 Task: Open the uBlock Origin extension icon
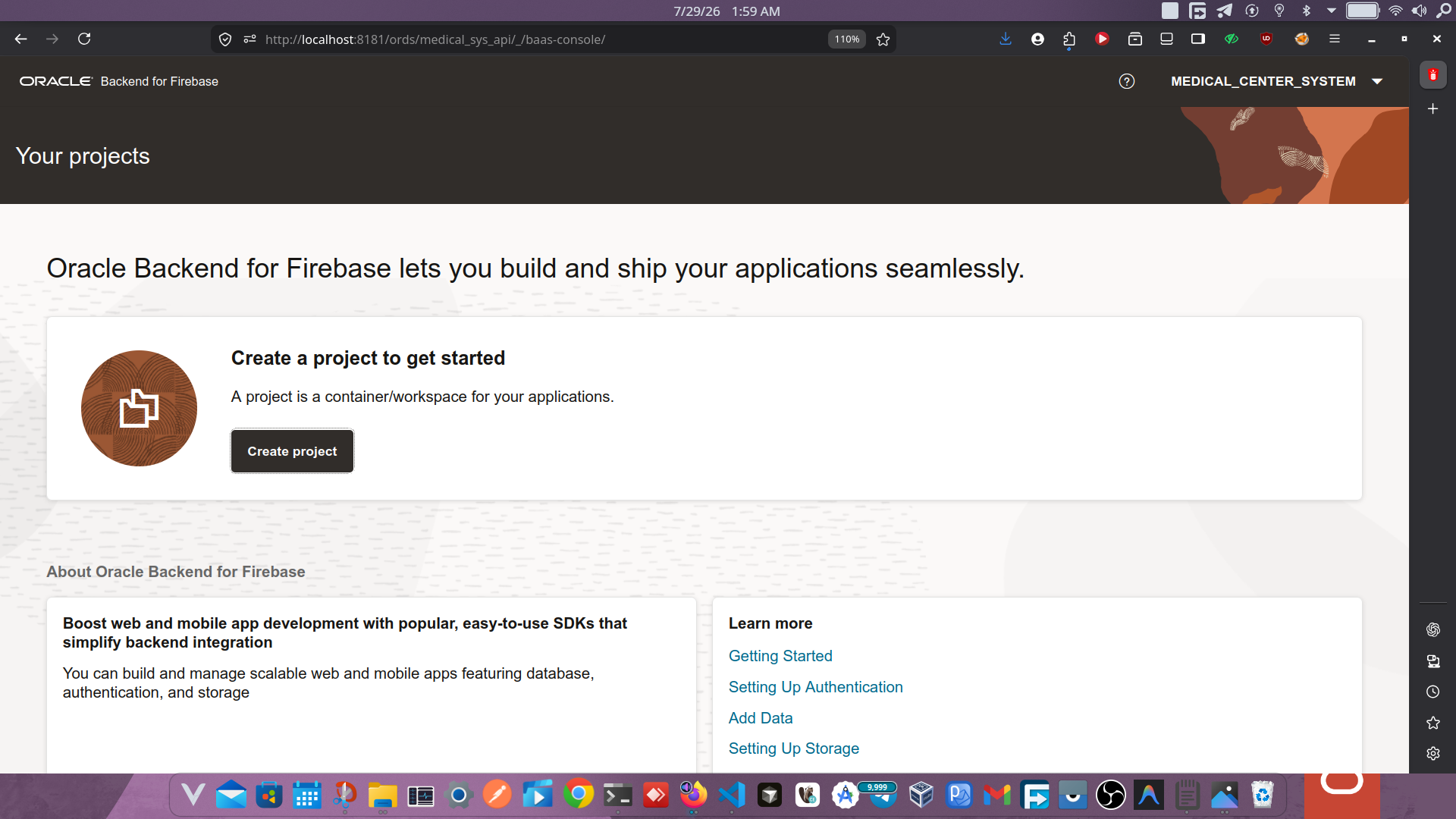(1266, 39)
